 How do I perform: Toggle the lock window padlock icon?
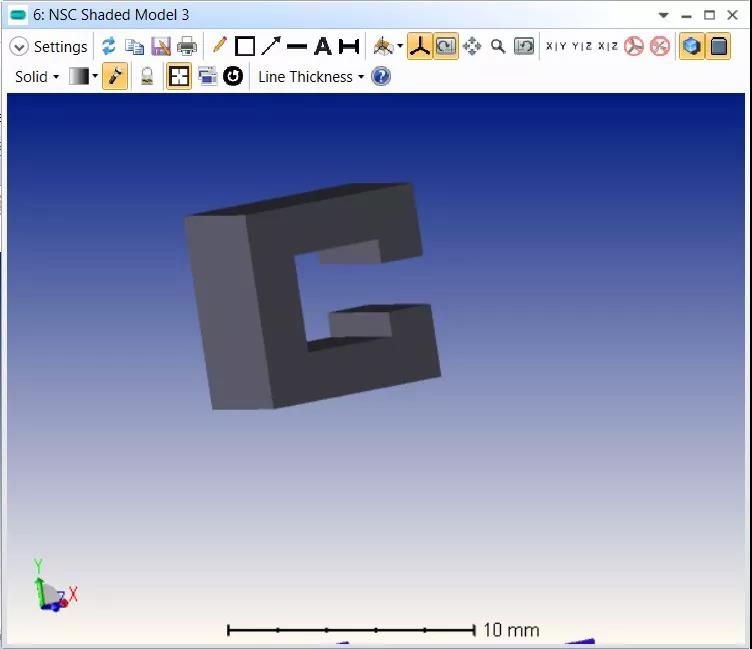[147, 76]
